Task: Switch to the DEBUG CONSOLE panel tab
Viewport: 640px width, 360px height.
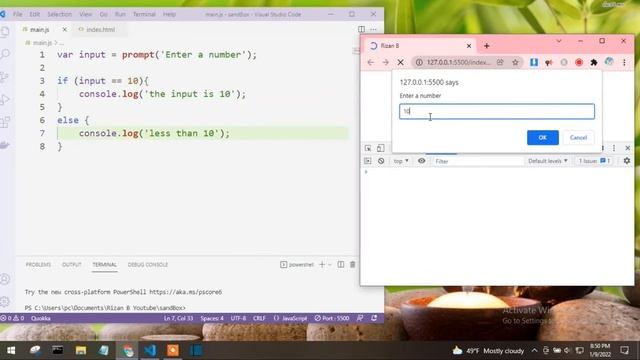Action: tap(148, 264)
